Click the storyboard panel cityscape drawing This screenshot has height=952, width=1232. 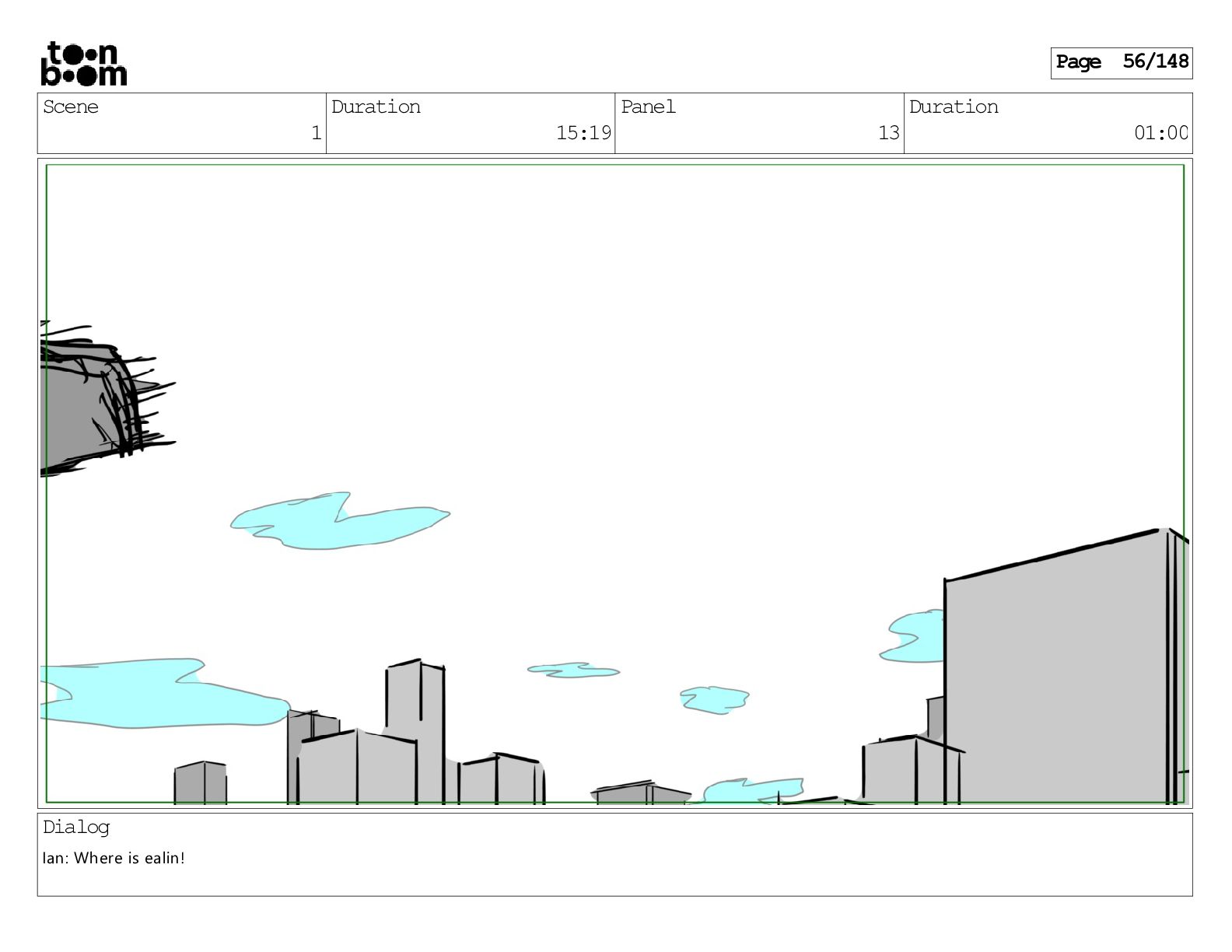(x=614, y=483)
